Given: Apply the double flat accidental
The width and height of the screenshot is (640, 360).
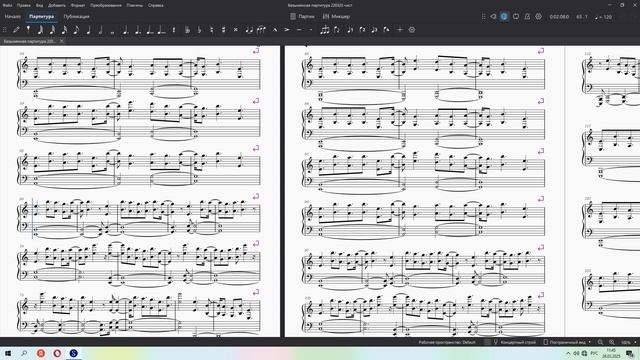Looking at the screenshot, I should pyautogui.click(x=187, y=29).
